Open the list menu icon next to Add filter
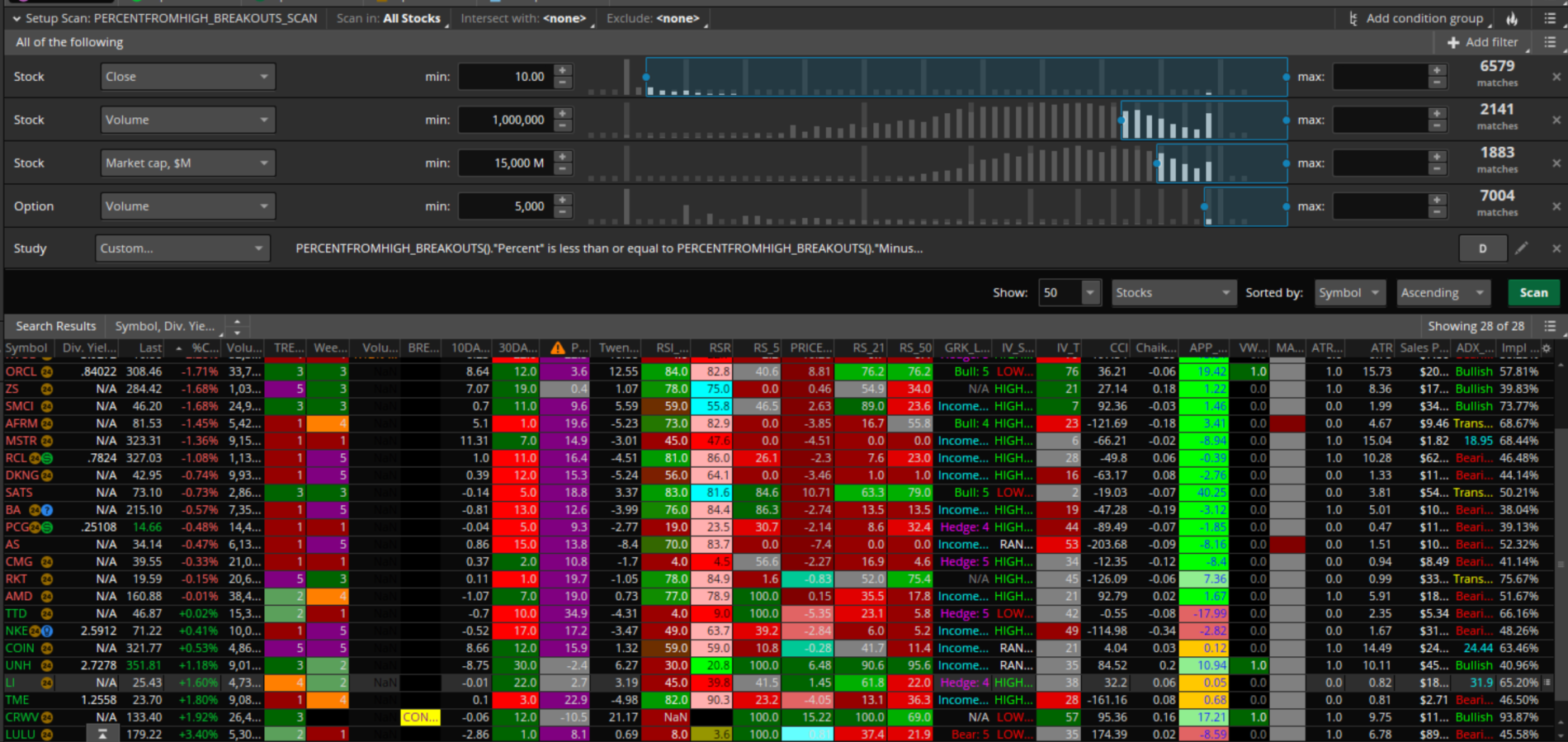The height and width of the screenshot is (742, 1568). 1550,42
